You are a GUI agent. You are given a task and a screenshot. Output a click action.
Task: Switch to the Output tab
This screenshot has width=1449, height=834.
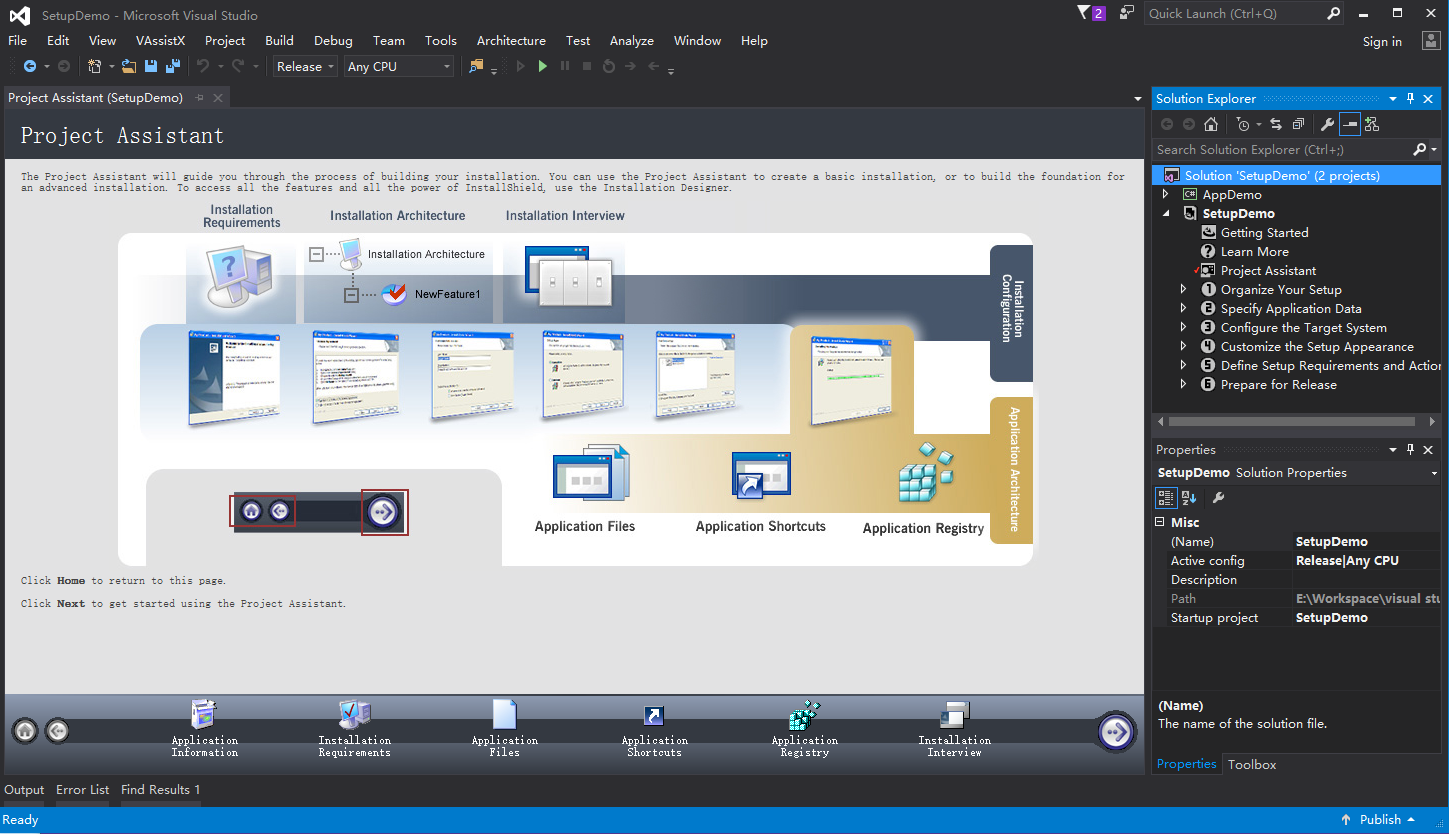pyautogui.click(x=24, y=789)
